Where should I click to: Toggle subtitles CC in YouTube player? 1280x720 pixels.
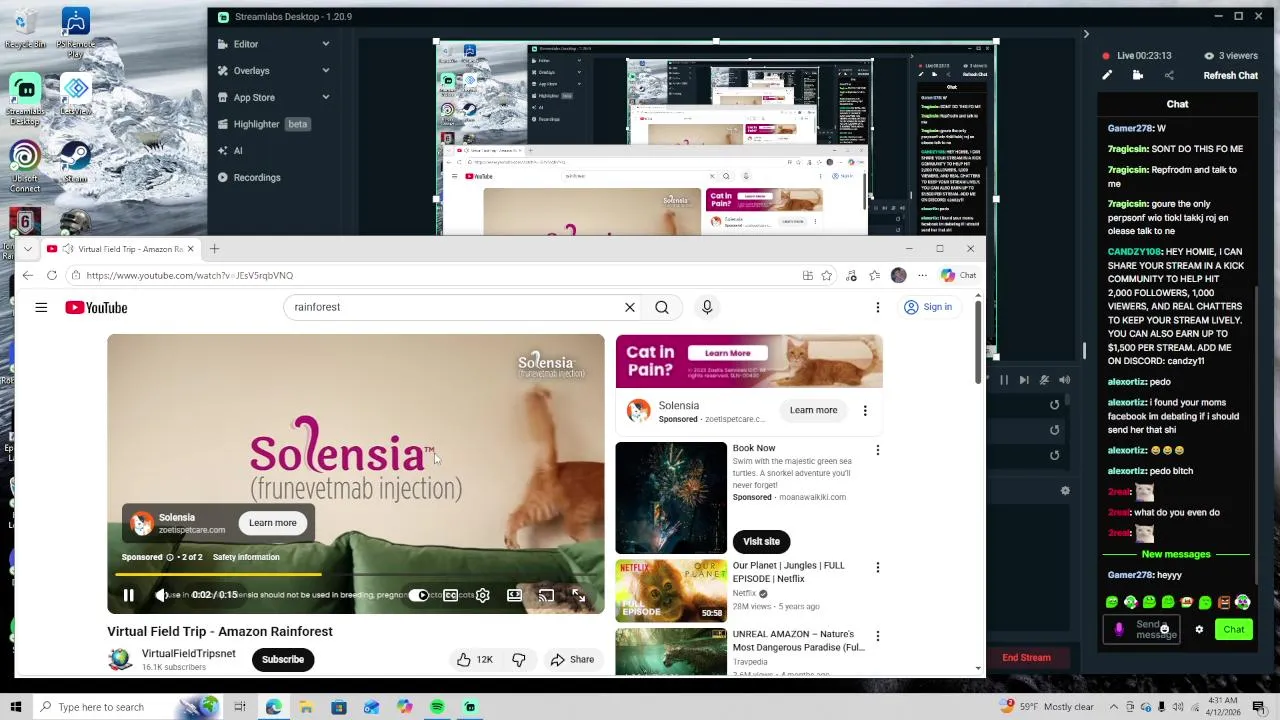click(451, 595)
